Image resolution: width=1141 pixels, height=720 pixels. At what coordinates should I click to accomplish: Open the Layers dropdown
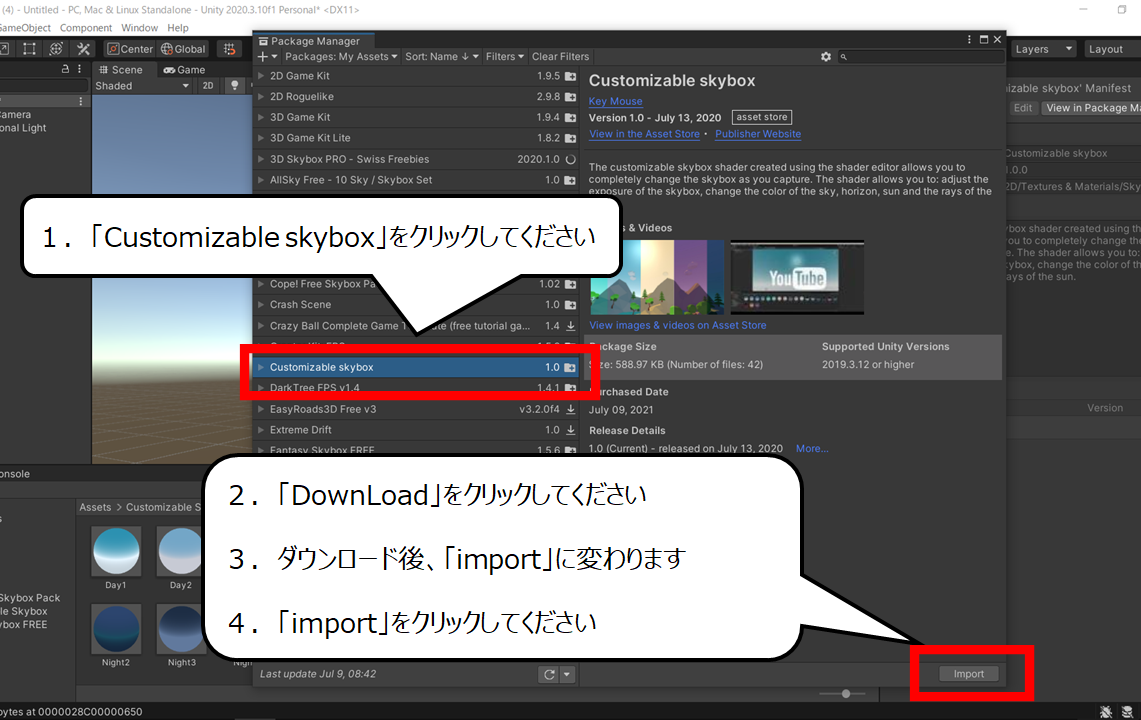tap(1043, 49)
